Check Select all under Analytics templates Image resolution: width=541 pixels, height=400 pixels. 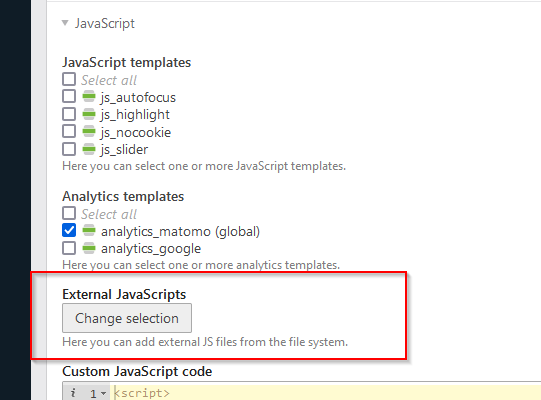[69, 213]
